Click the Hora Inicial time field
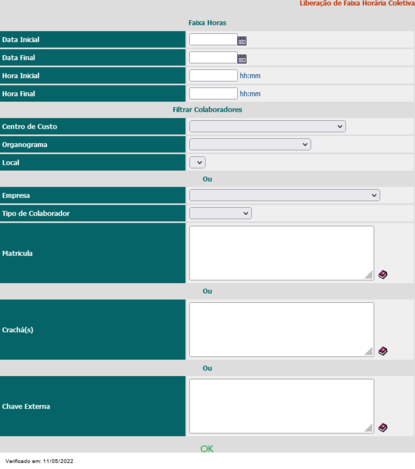The width and height of the screenshot is (415, 469). (213, 75)
